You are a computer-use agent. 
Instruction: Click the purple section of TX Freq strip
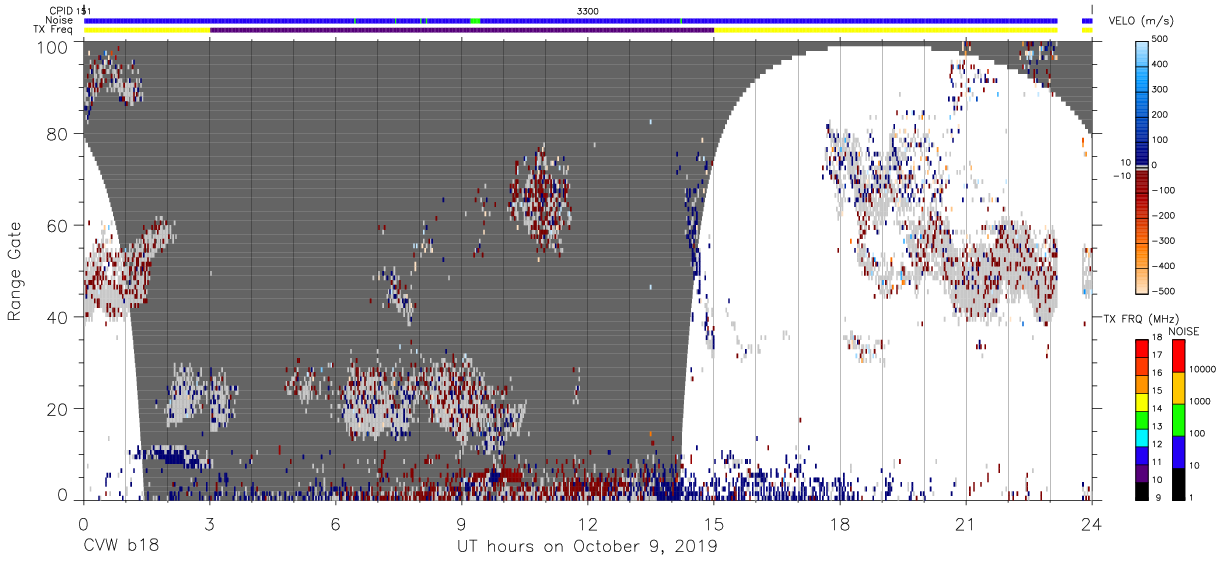tap(462, 30)
